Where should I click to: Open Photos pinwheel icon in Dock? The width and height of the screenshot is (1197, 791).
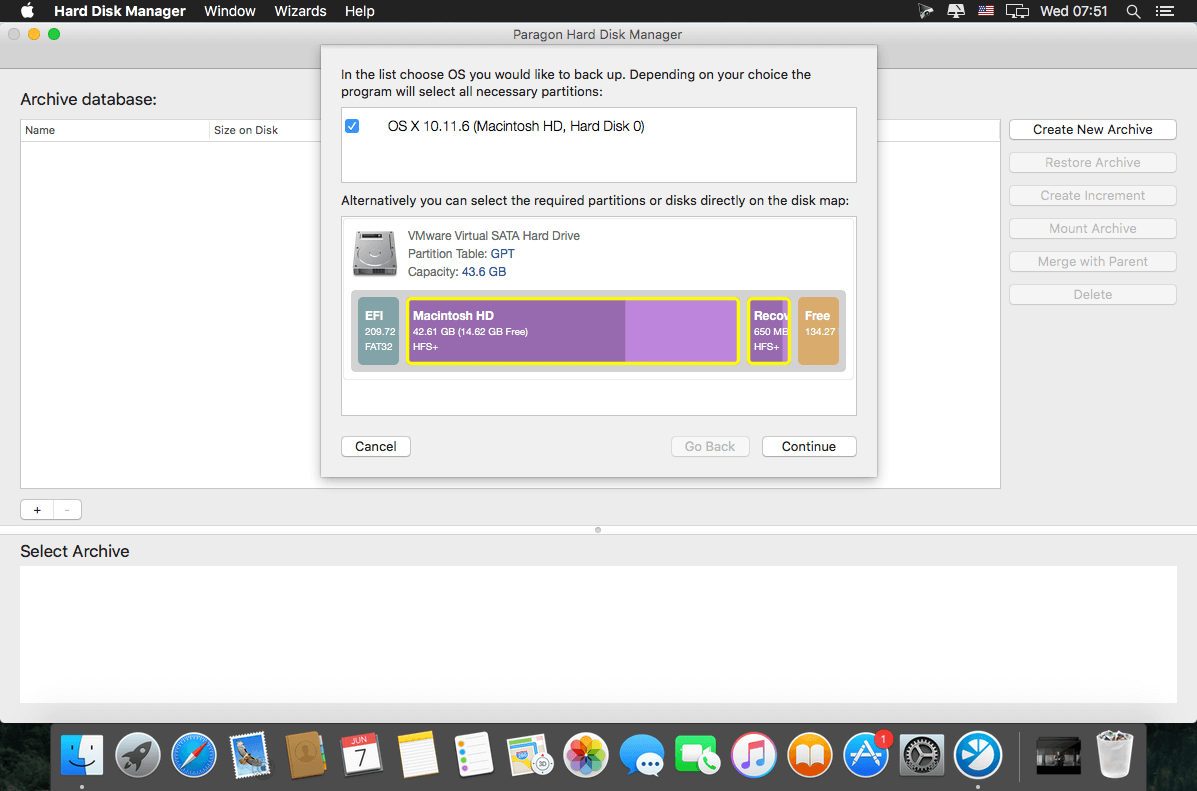pos(586,755)
